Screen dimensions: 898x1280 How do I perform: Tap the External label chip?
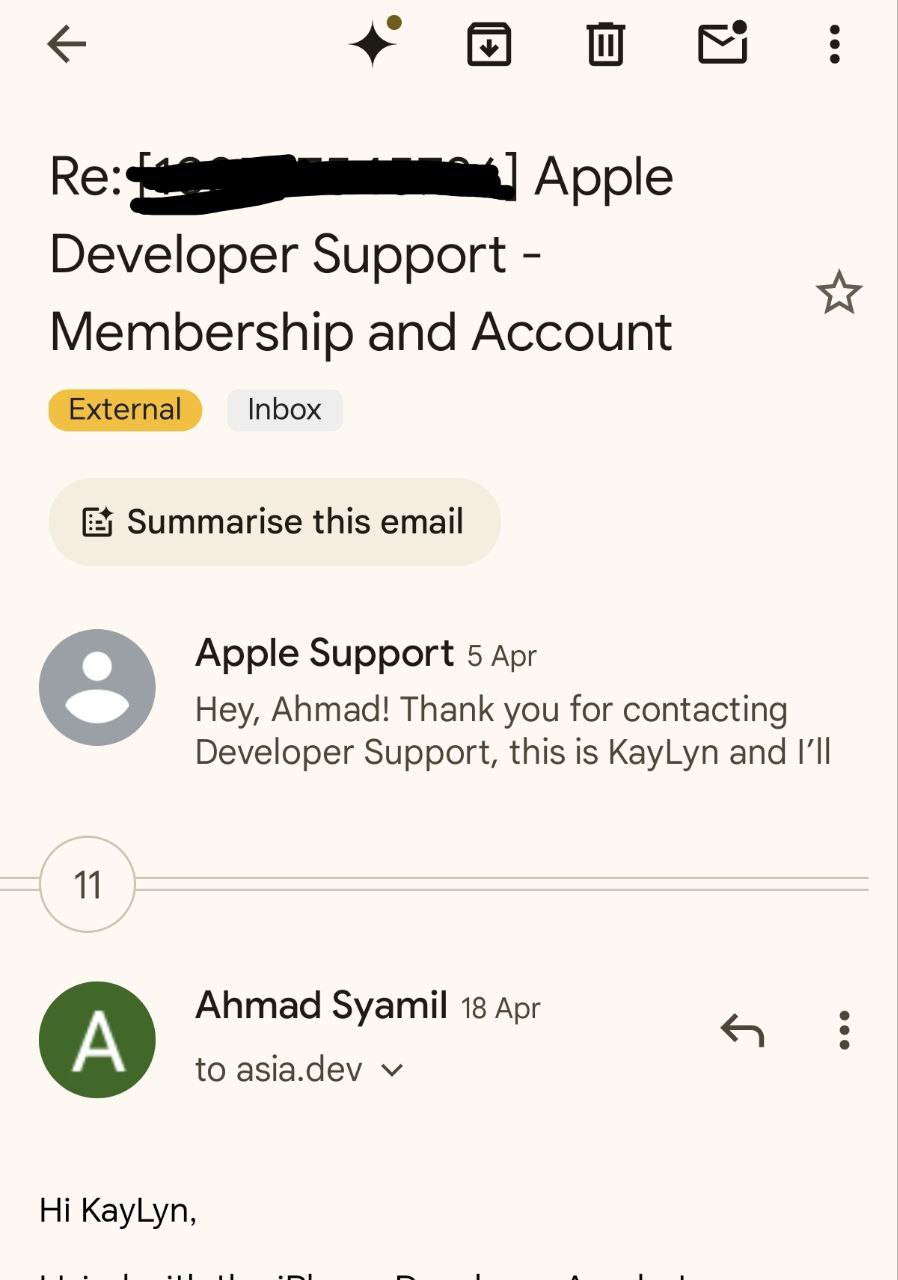125,410
